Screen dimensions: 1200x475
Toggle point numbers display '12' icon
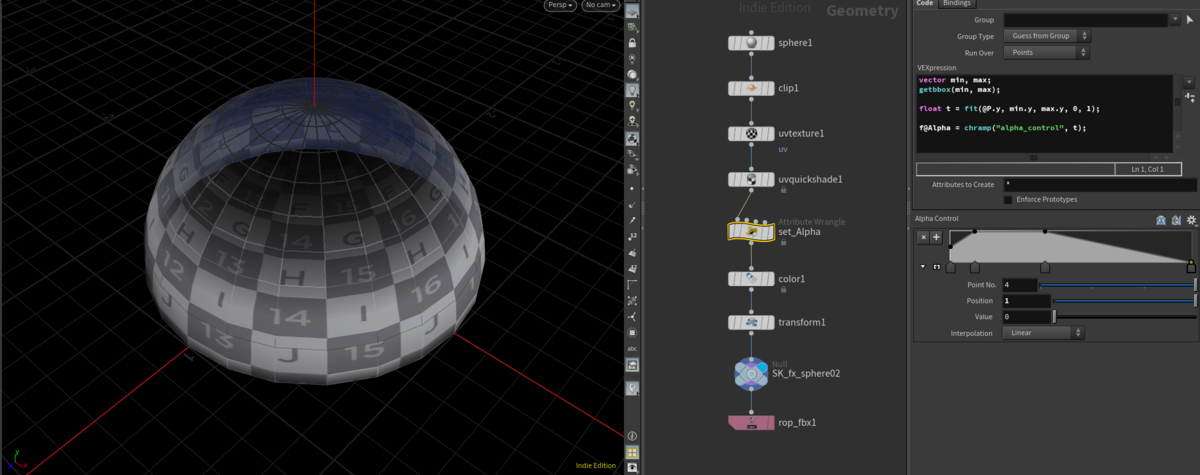(633, 236)
